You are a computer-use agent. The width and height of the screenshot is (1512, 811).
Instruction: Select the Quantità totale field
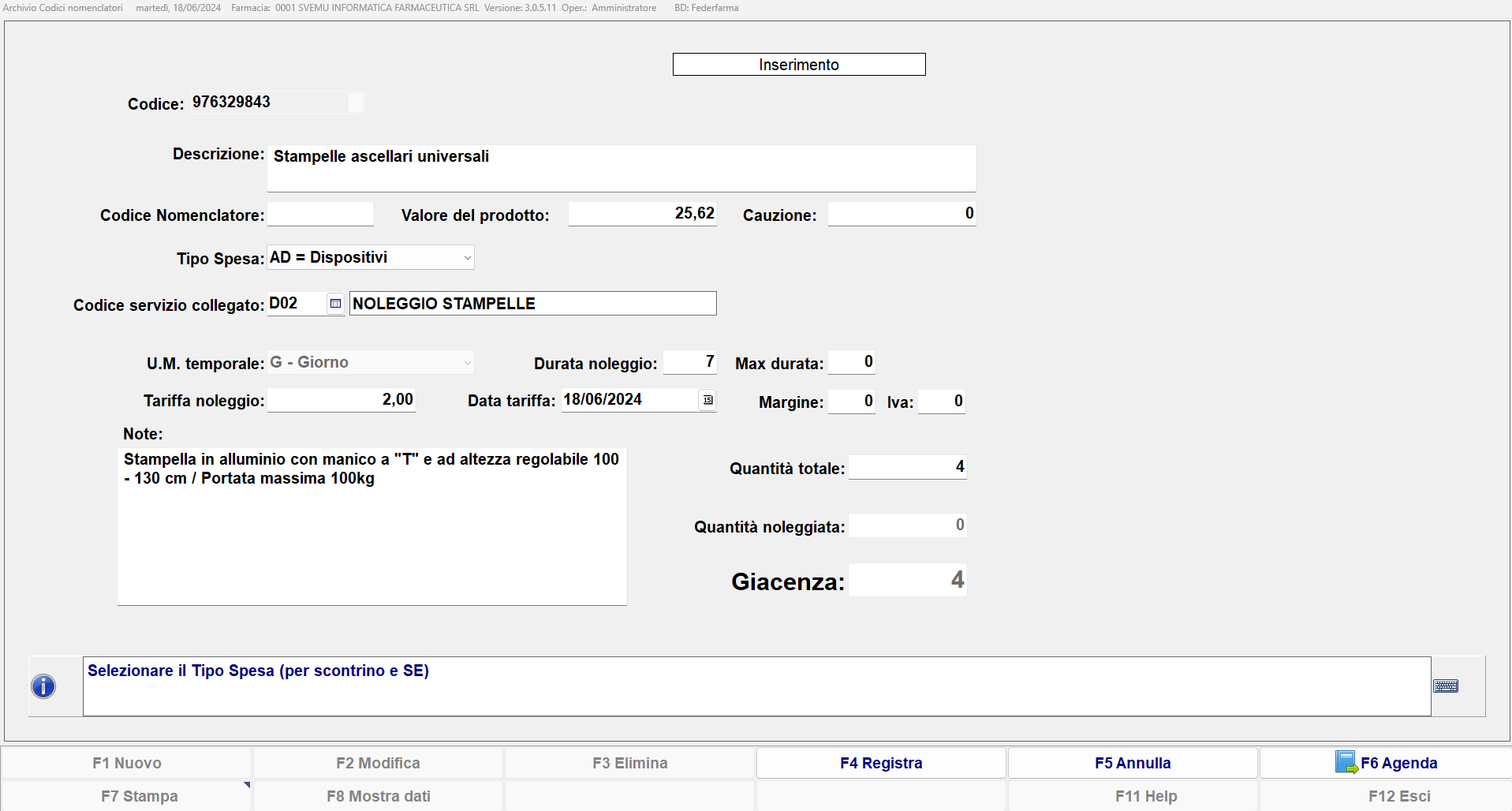[907, 467]
